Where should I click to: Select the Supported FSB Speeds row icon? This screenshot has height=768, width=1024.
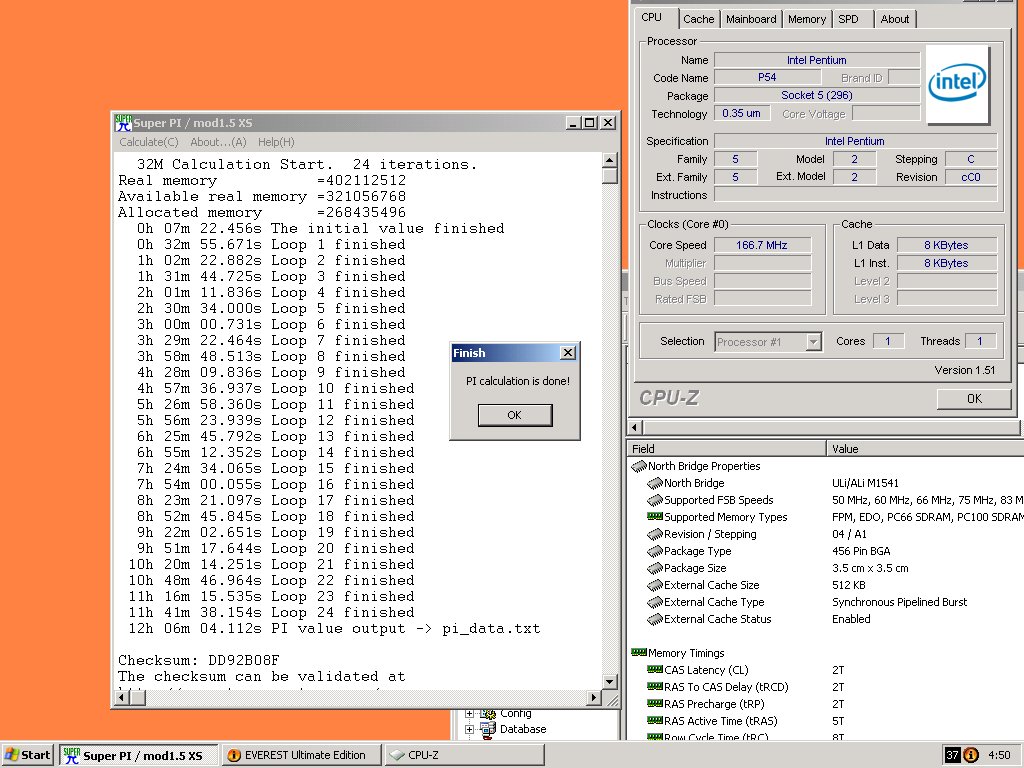click(x=654, y=500)
